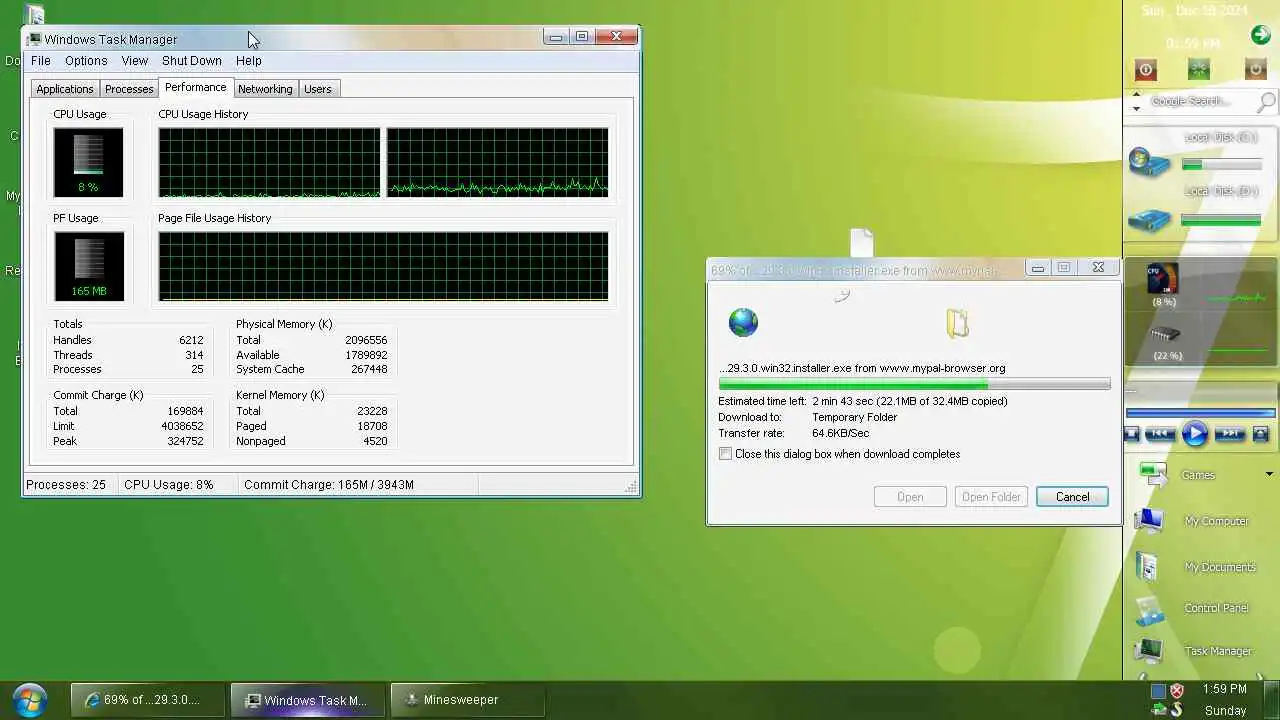Click the green arrow button in sidebar
The height and width of the screenshot is (720, 1280).
(x=1260, y=36)
